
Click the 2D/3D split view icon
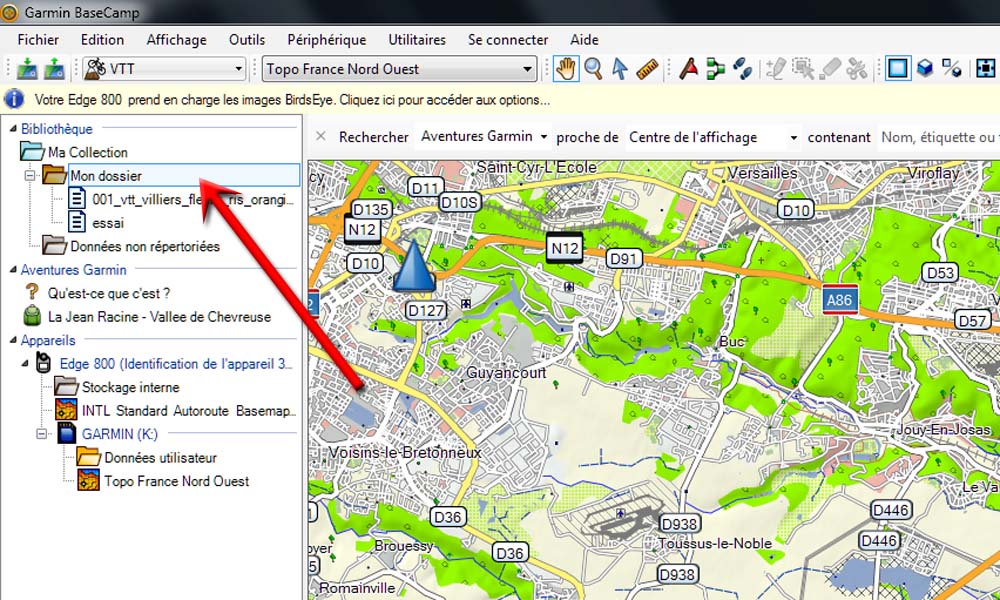[952, 68]
